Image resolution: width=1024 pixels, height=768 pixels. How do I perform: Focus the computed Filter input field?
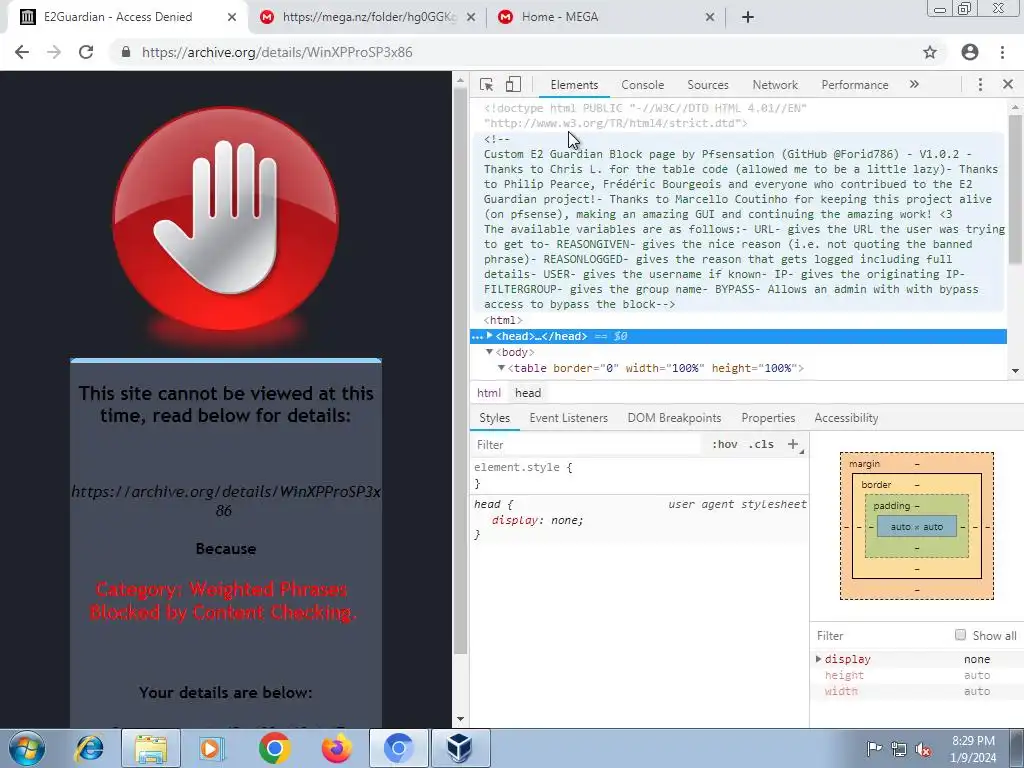[882, 635]
